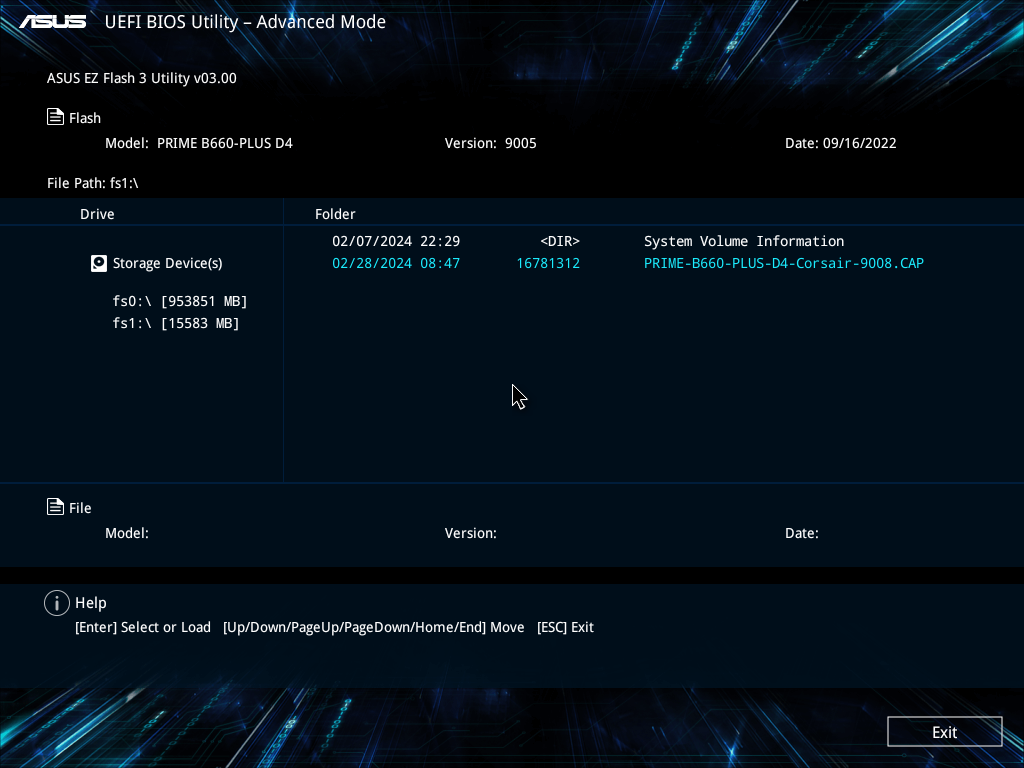Click the ASUS logo in the header
Screen dimensions: 1024x768
53,22
